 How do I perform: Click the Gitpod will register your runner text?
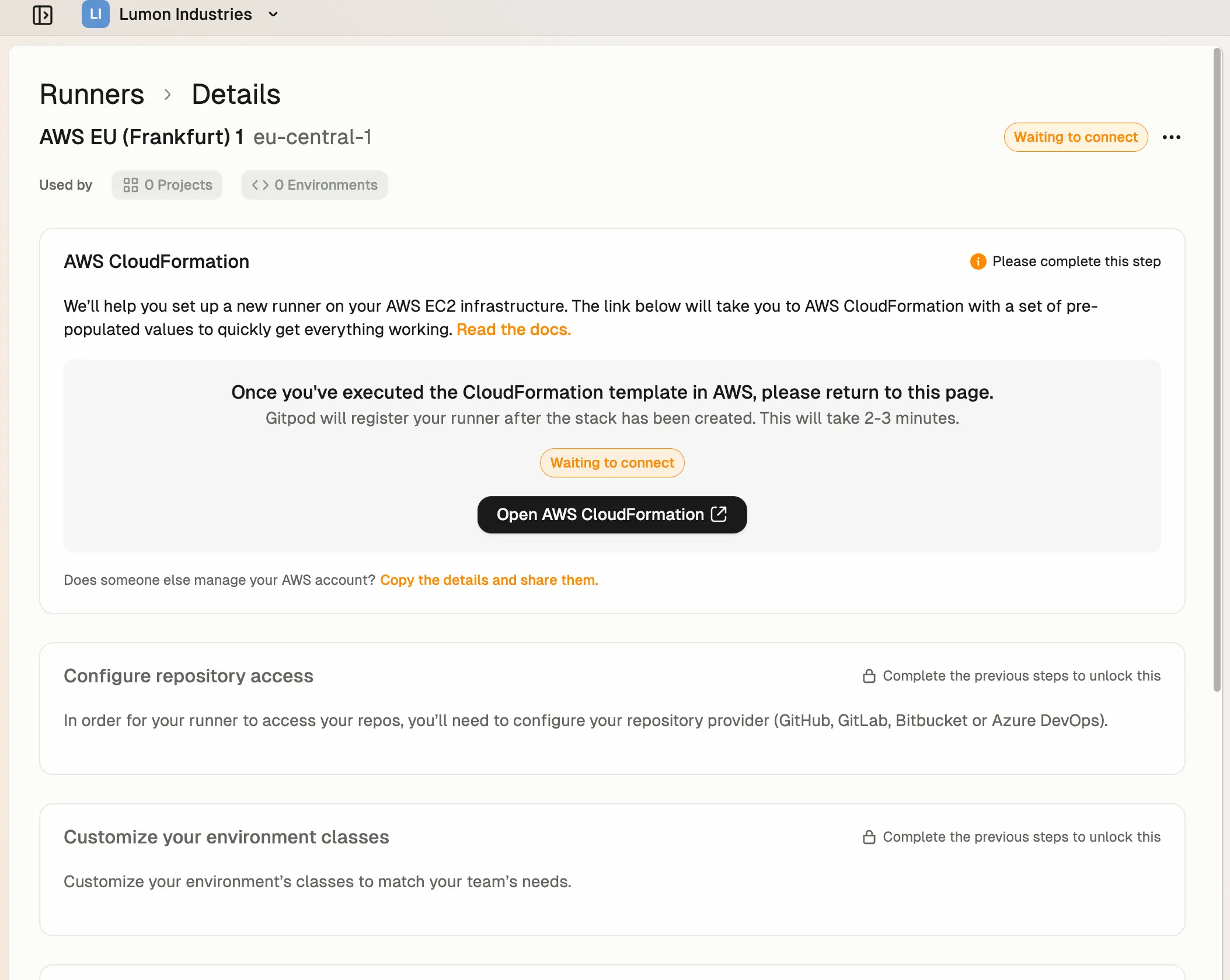[612, 418]
